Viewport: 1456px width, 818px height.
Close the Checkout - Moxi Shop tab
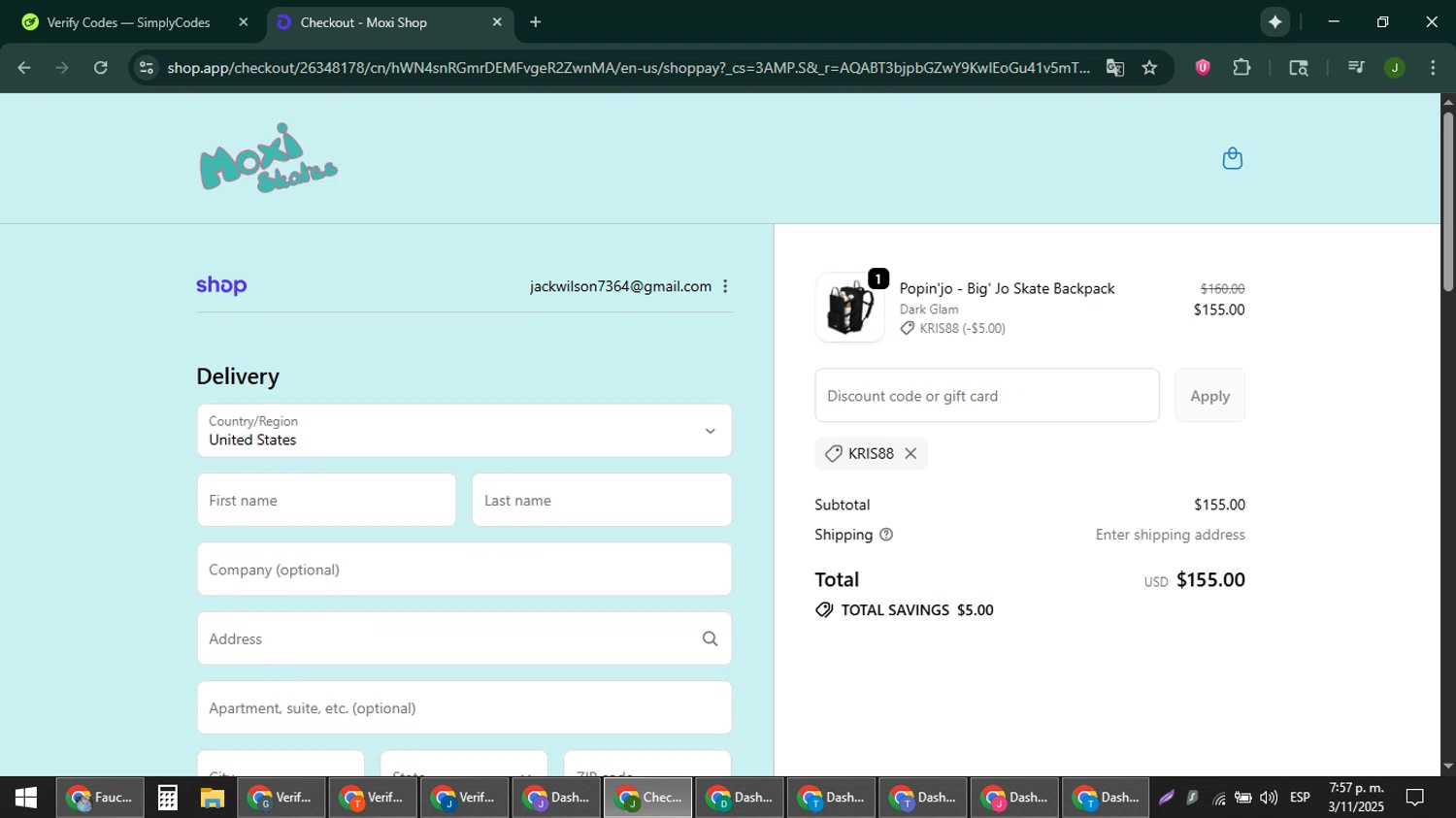(x=497, y=21)
